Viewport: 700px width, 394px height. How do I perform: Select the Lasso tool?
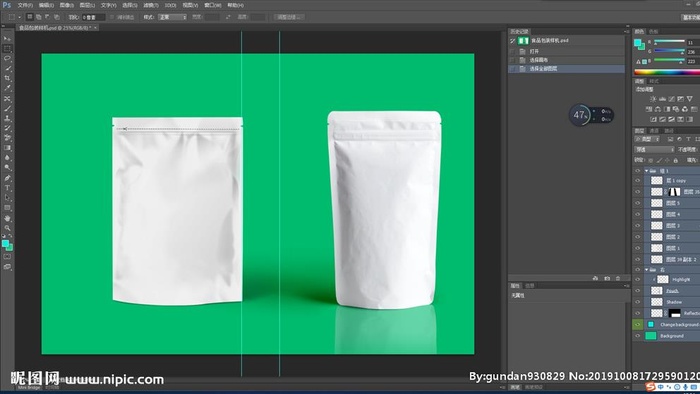pos(7,58)
